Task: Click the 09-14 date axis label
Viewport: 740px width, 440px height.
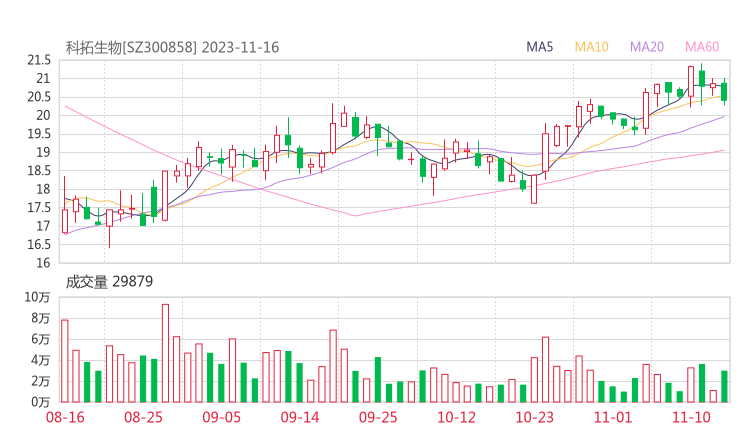Action: 300,417
